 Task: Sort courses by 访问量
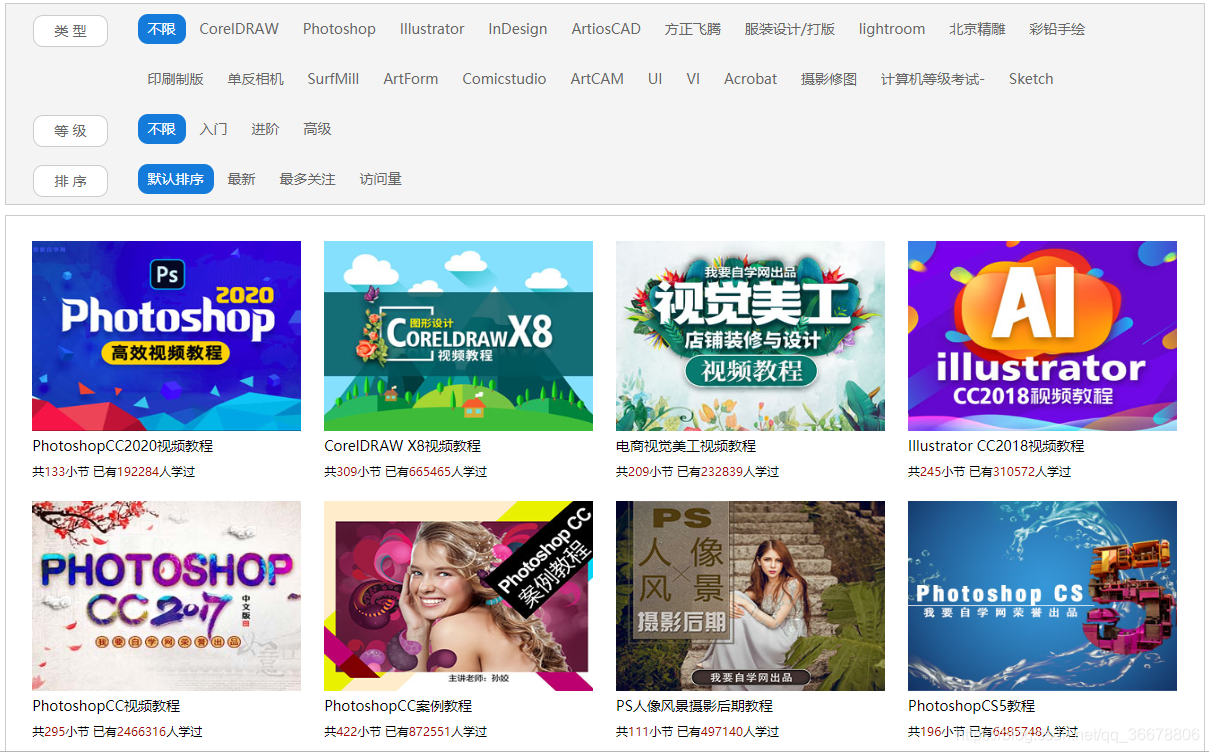pyautogui.click(x=381, y=179)
